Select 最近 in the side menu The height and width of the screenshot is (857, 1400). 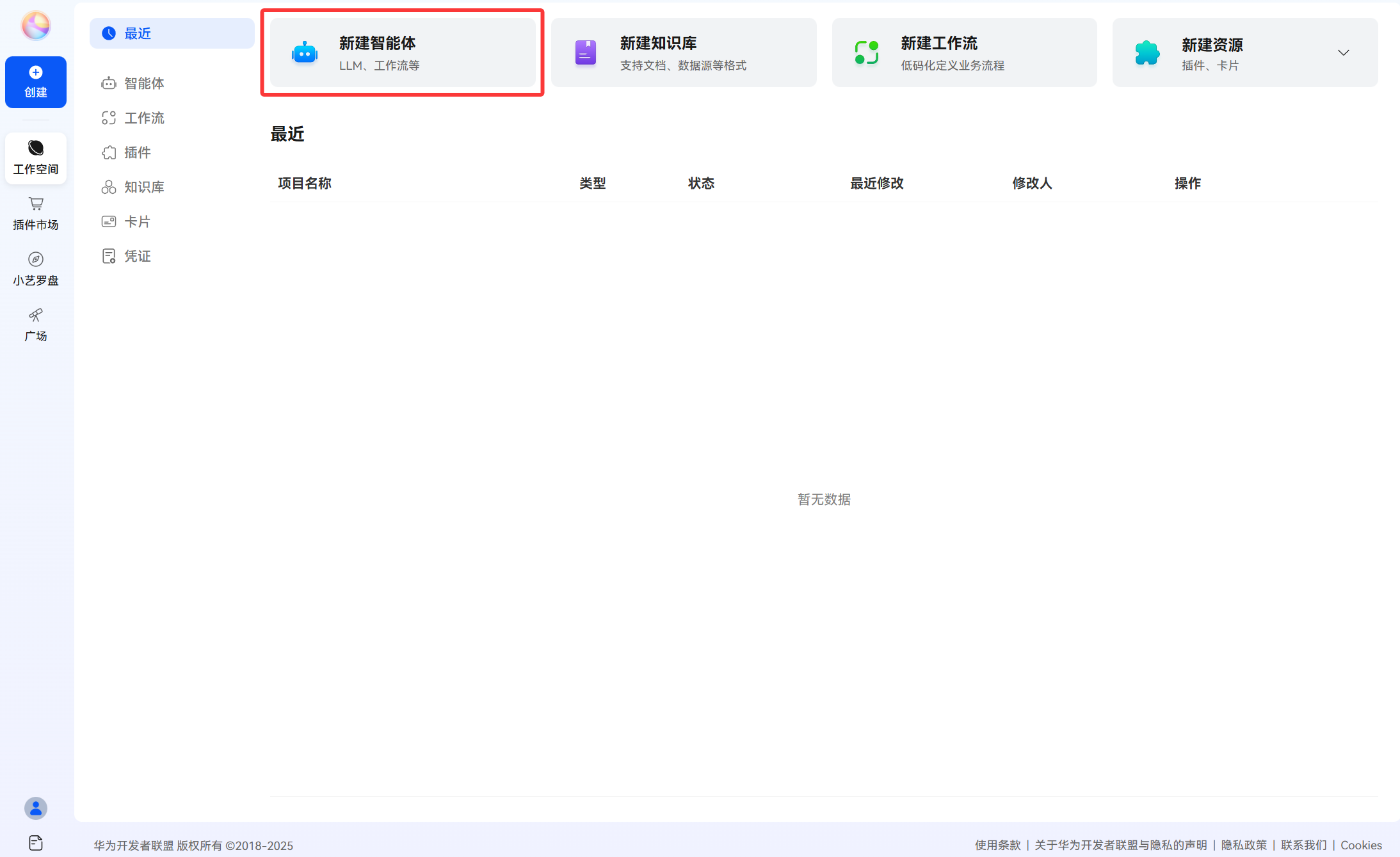tap(172, 33)
